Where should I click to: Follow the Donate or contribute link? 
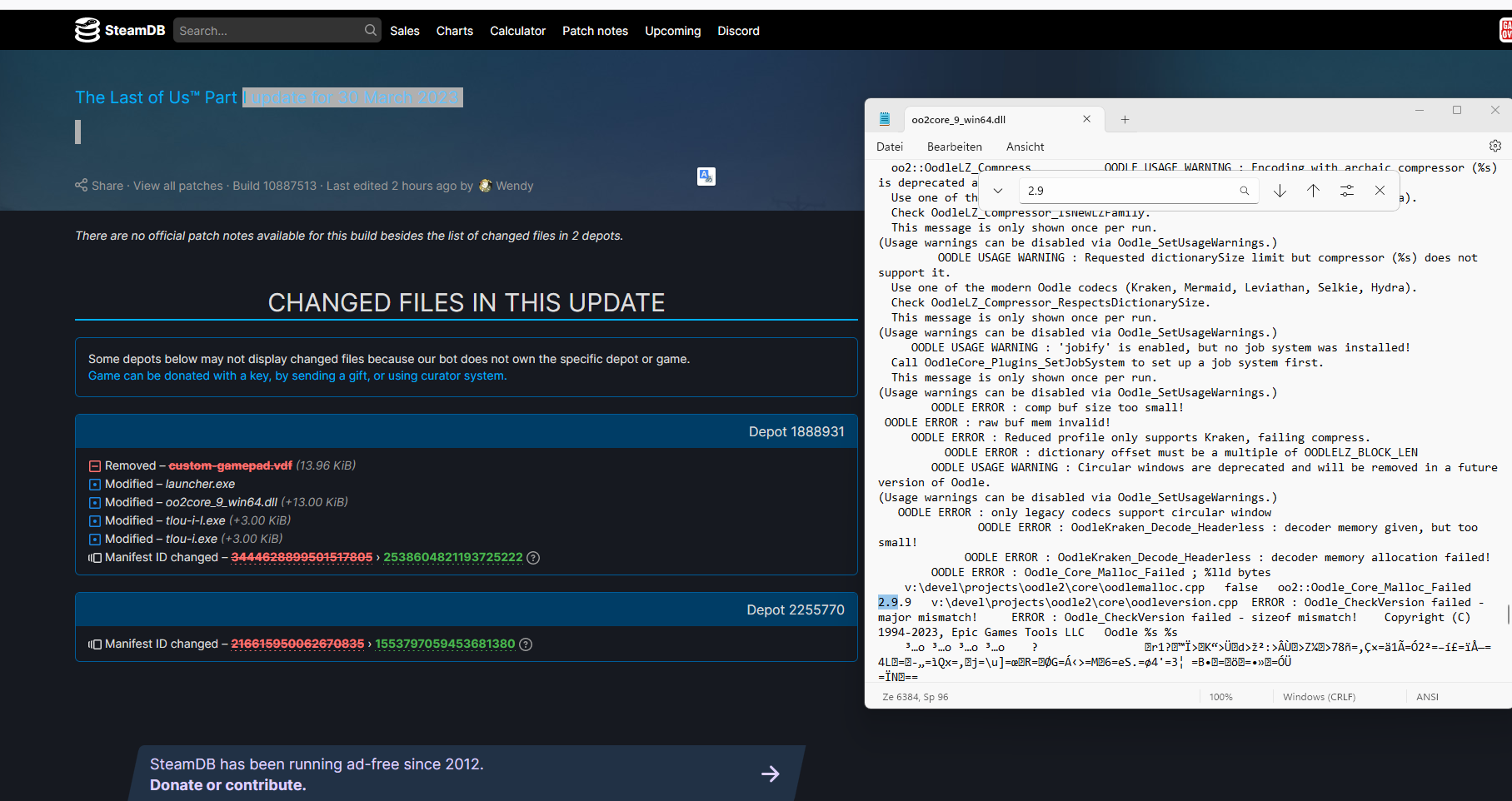coord(227,784)
